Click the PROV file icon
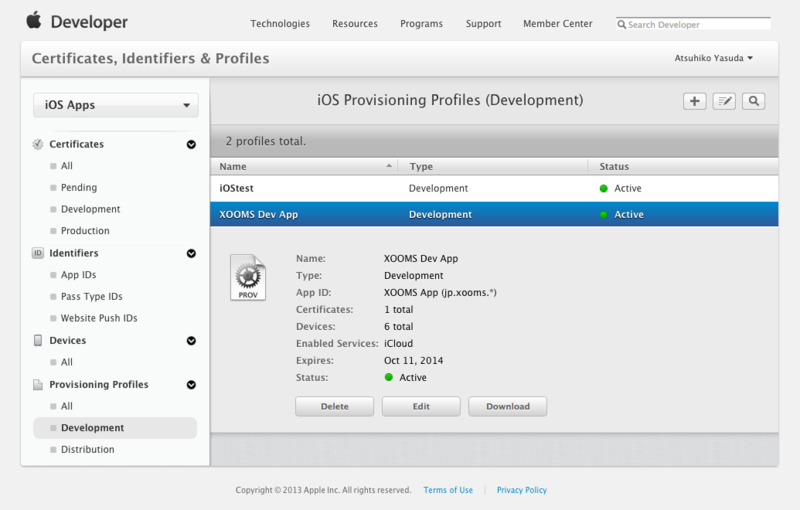The height and width of the screenshot is (510, 800). pos(248,277)
